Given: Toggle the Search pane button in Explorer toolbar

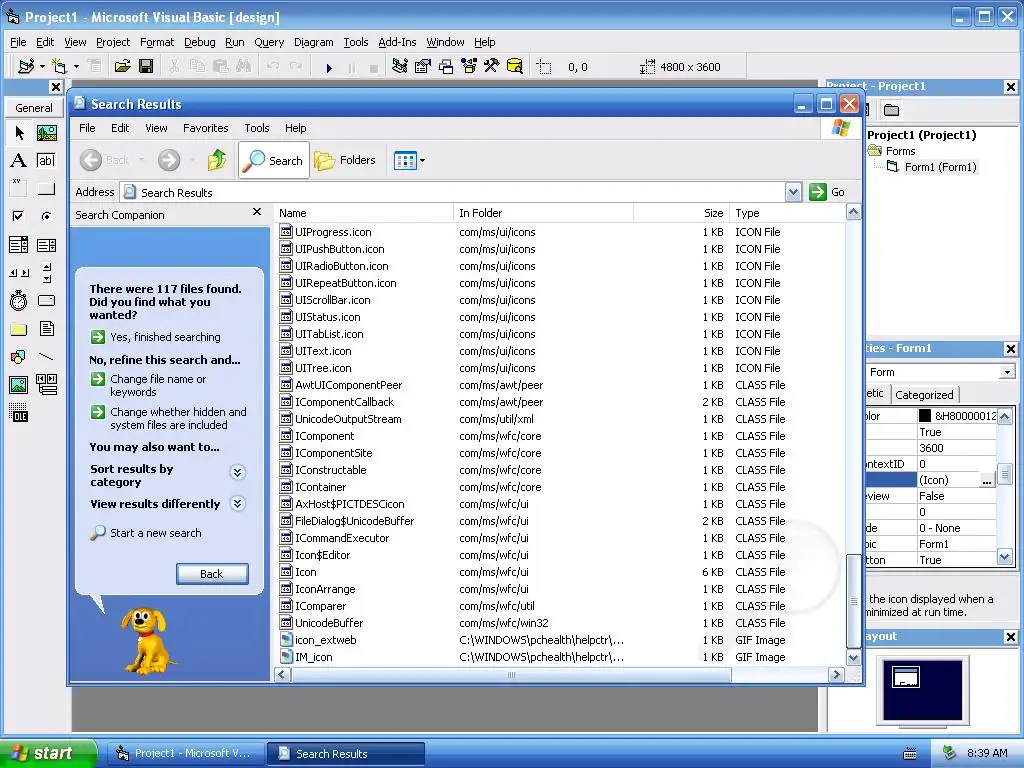Looking at the screenshot, I should coord(273,160).
